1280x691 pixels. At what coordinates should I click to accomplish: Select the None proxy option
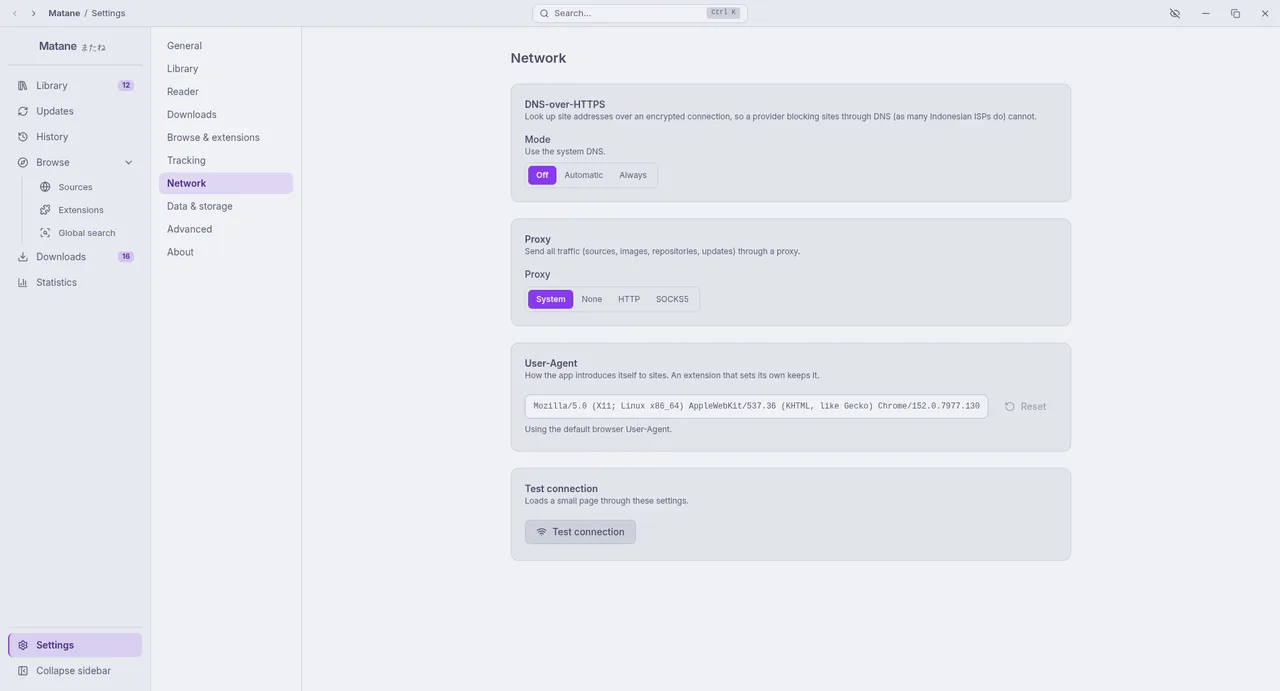click(592, 299)
